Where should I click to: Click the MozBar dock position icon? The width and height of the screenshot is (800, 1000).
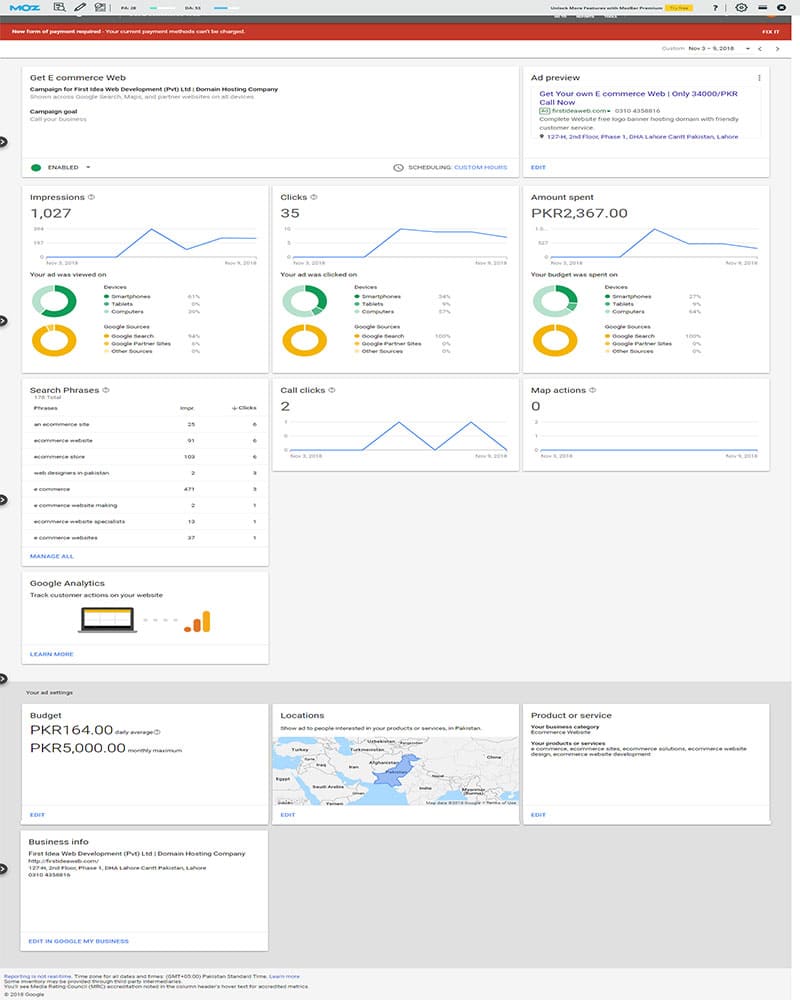pos(762,8)
